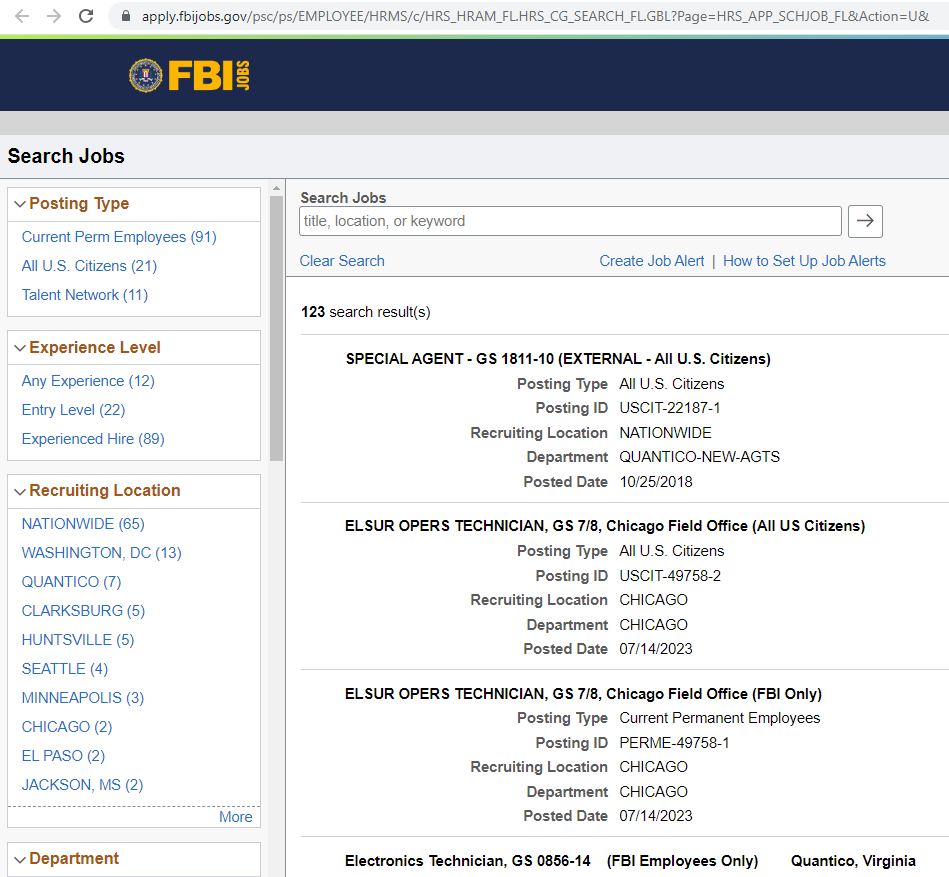
Task: Filter by Entry Level (22)
Action: 73,410
